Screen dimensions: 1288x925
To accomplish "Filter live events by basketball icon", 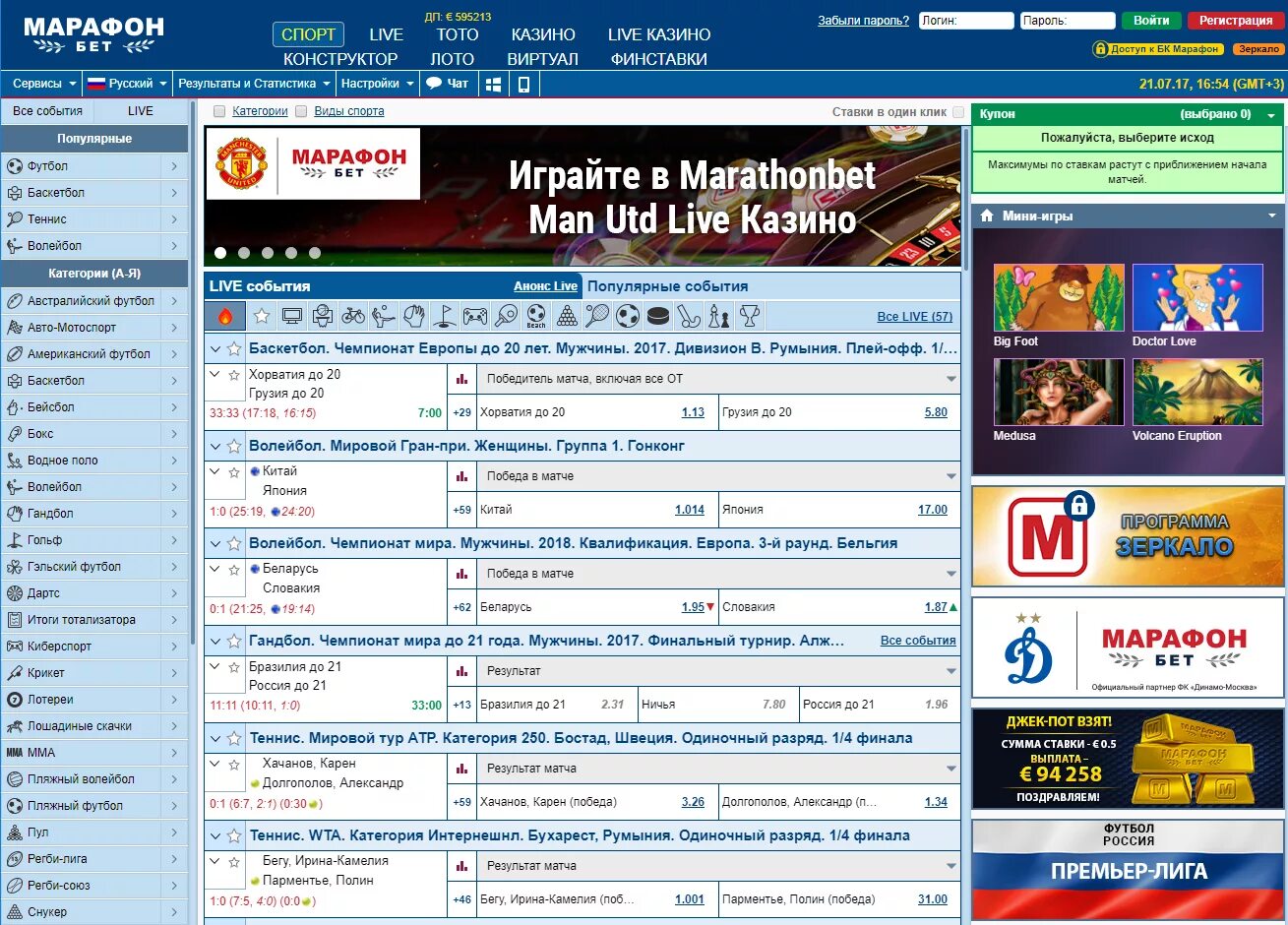I will point(323,316).
